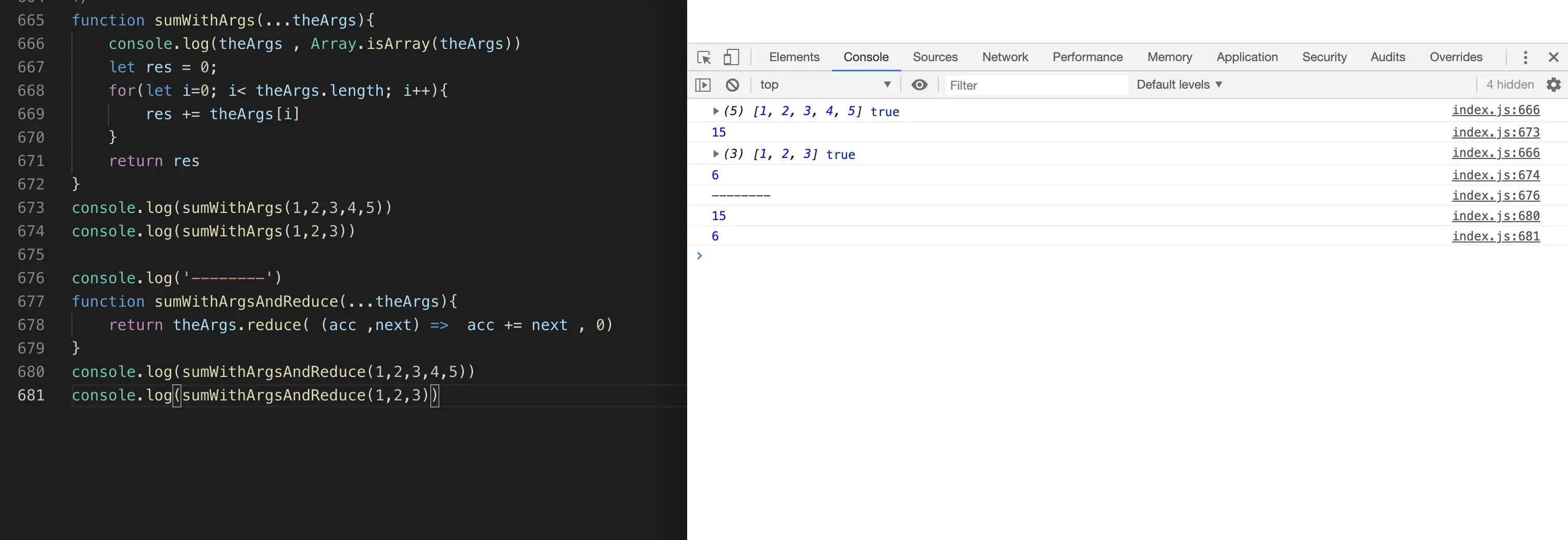Open the Sources tab
The width and height of the screenshot is (1568, 540).
pyautogui.click(x=934, y=57)
